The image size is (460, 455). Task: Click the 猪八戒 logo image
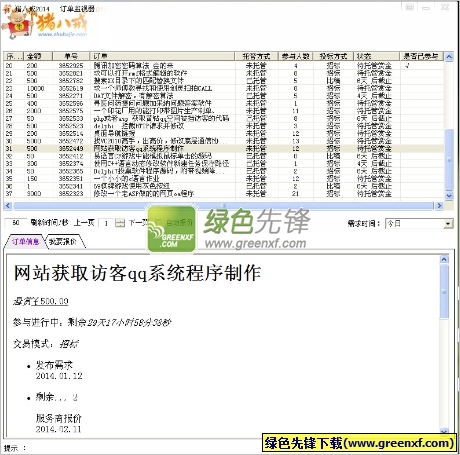click(44, 24)
